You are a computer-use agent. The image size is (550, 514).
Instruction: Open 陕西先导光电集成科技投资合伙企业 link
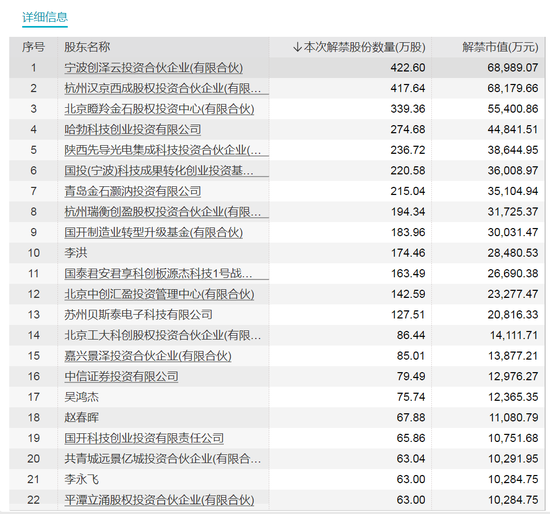(x=163, y=150)
